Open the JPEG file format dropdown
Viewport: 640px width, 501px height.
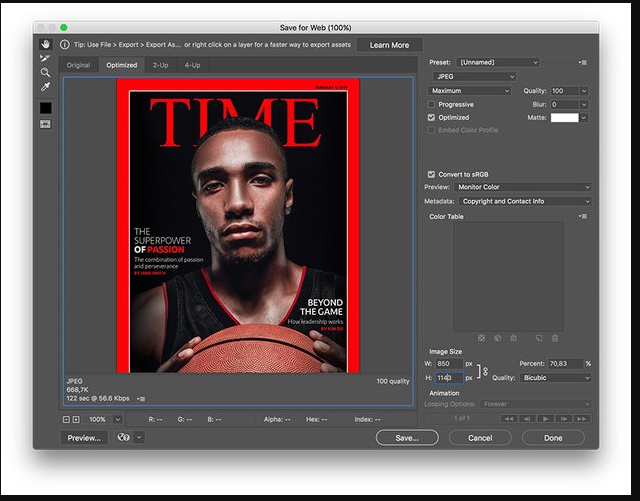pos(474,76)
